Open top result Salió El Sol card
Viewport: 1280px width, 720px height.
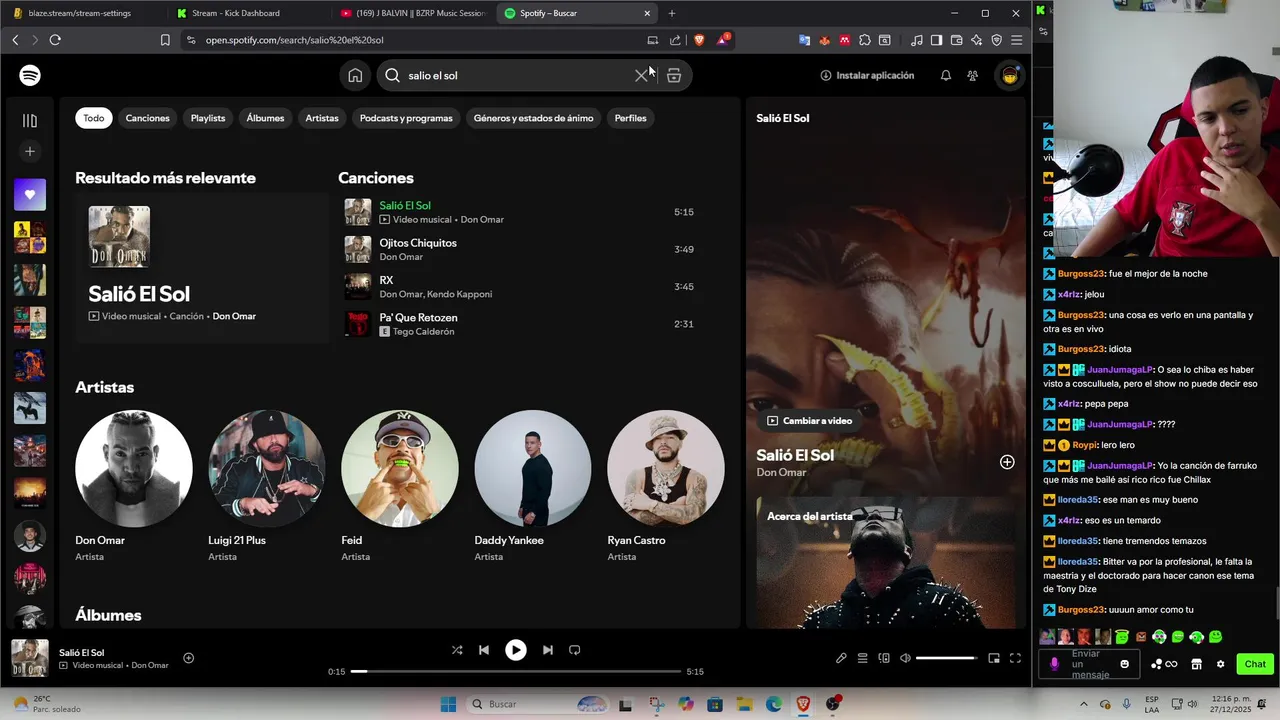pos(202,268)
